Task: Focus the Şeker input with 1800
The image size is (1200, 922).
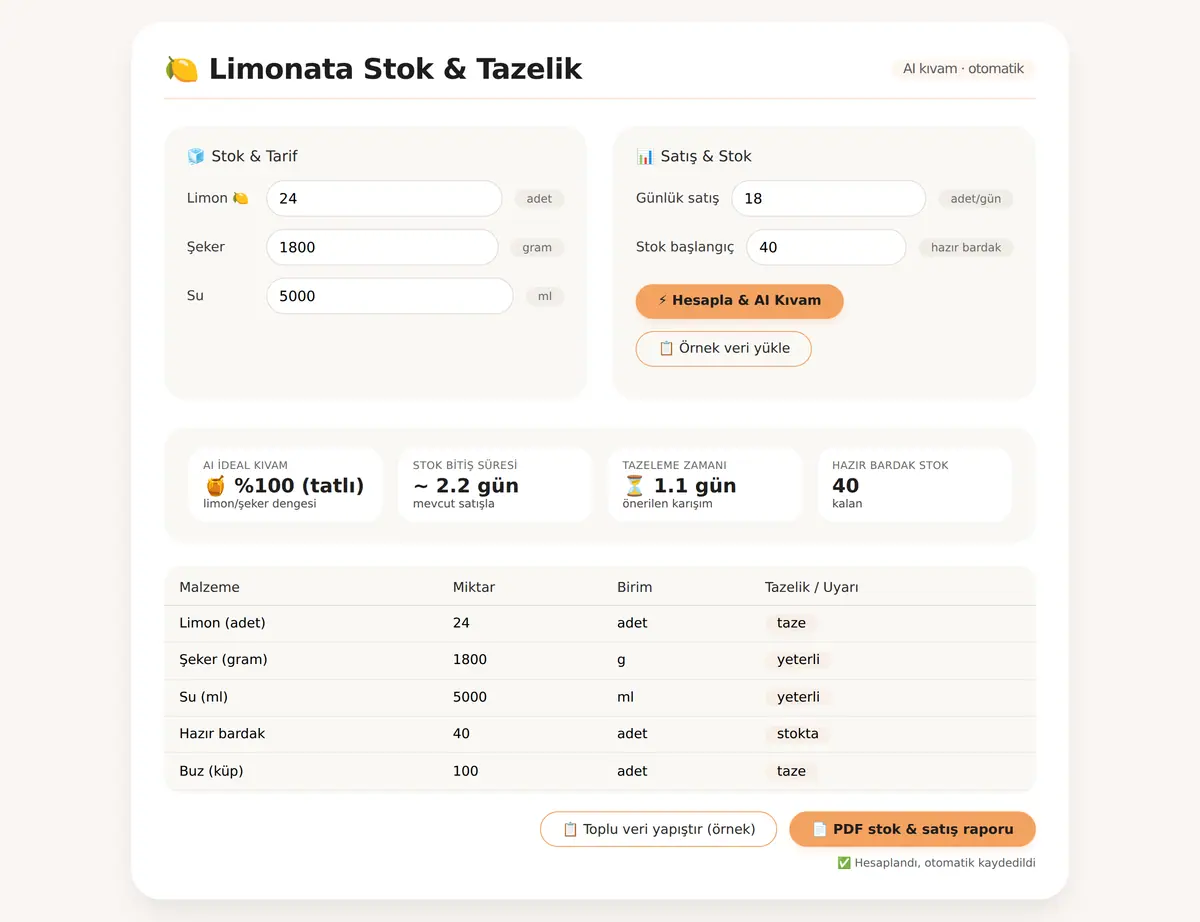Action: tap(382, 247)
